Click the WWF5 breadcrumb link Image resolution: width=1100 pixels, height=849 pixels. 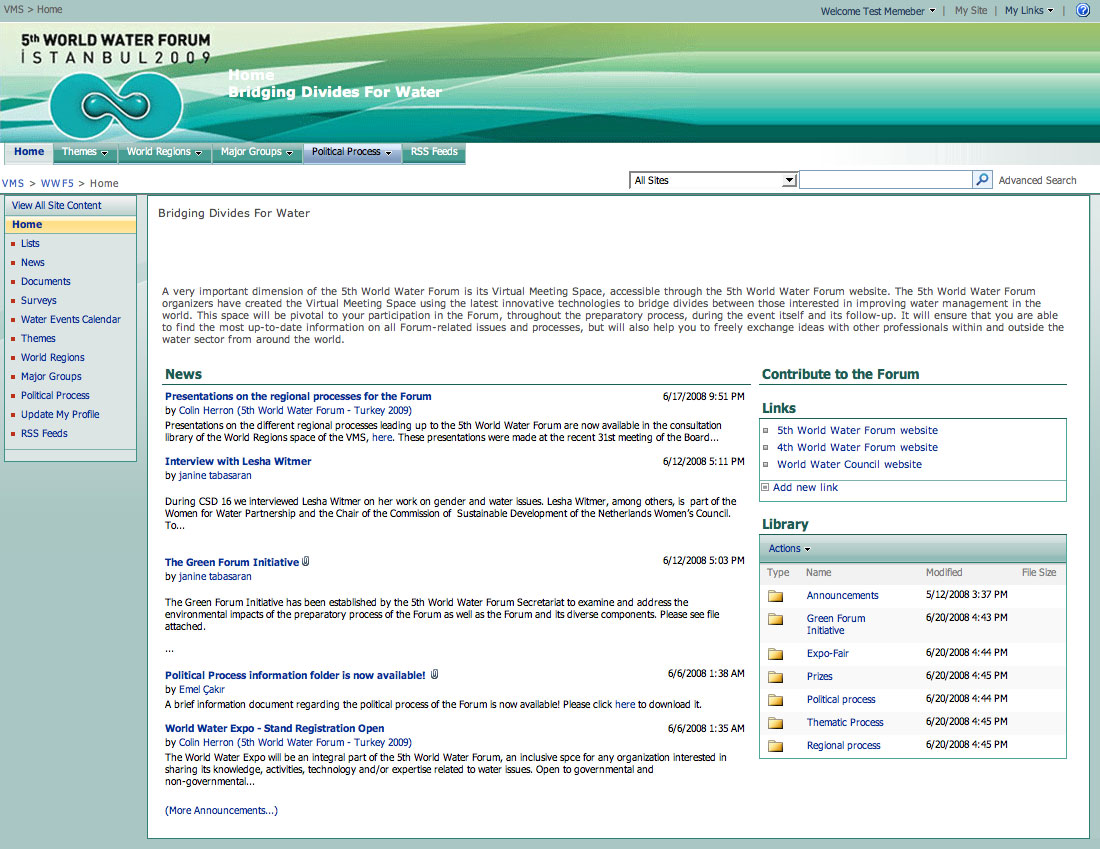(57, 183)
